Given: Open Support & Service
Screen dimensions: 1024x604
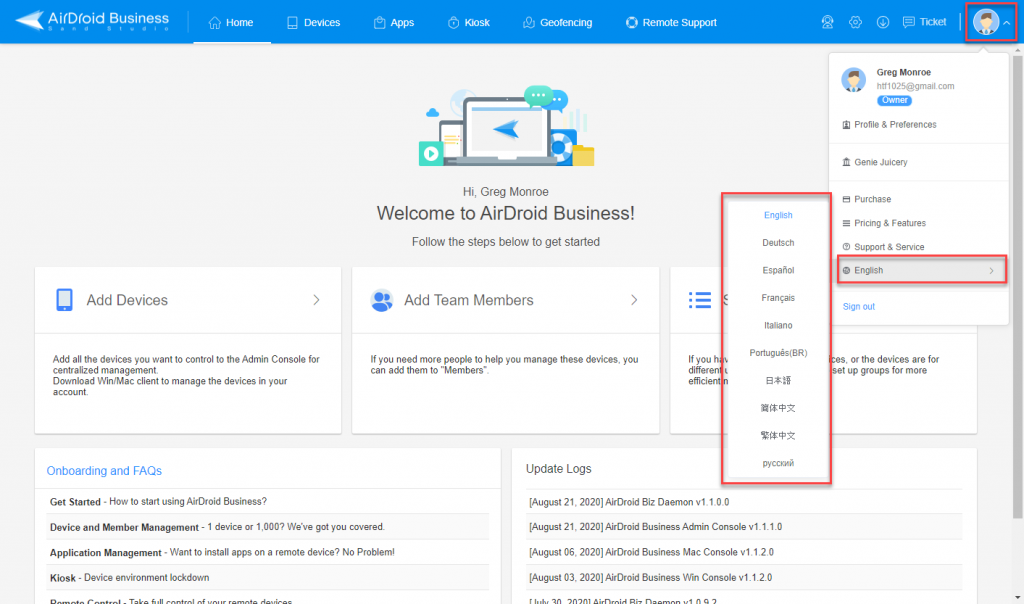Looking at the screenshot, I should pyautogui.click(x=883, y=247).
